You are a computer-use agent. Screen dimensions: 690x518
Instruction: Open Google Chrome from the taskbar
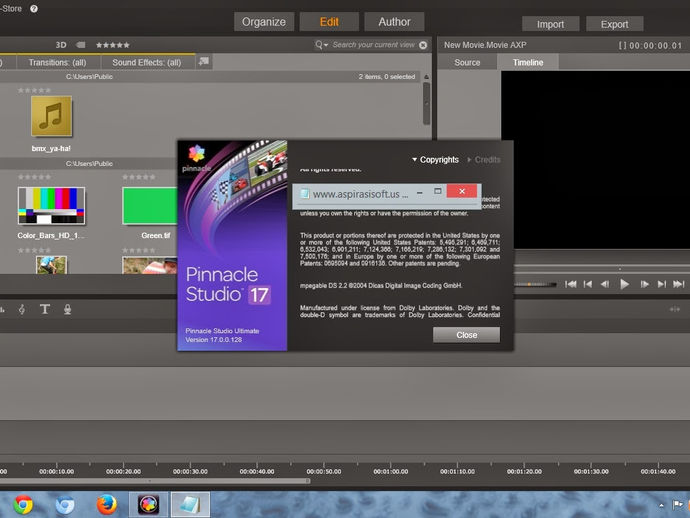pyautogui.click(x=23, y=504)
